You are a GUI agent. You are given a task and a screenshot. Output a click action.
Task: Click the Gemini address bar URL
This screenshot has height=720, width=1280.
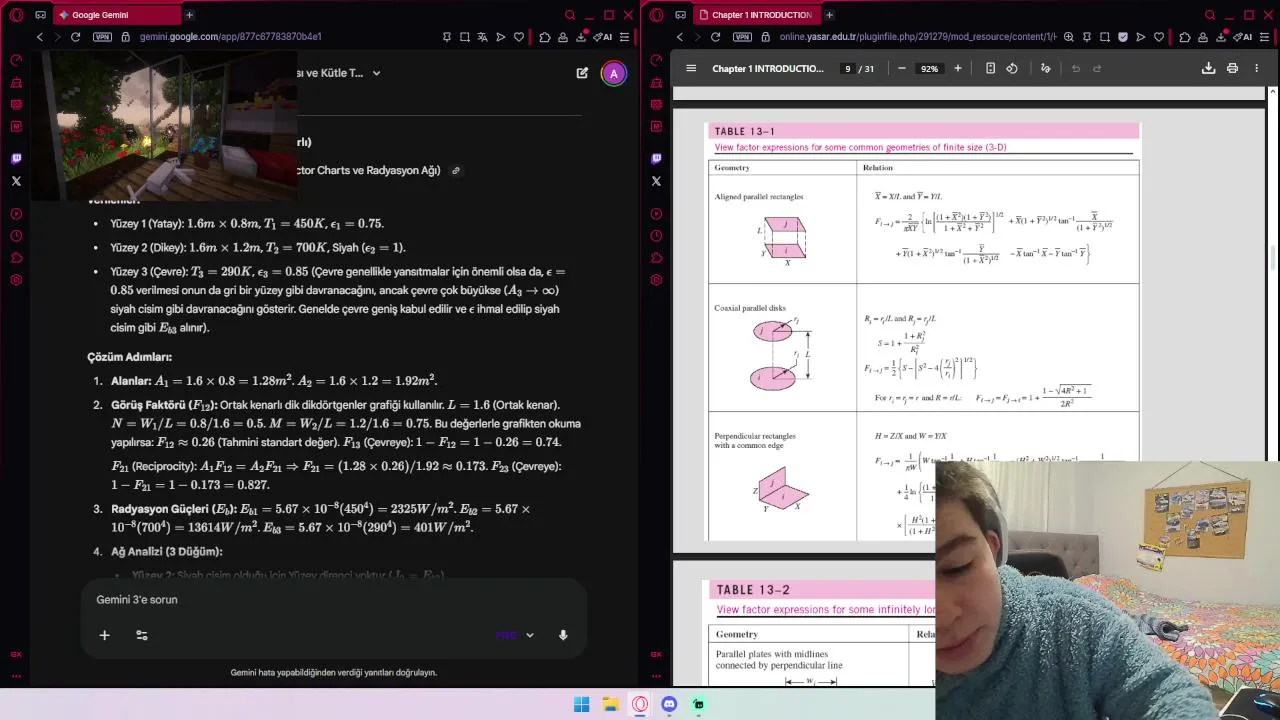(231, 37)
